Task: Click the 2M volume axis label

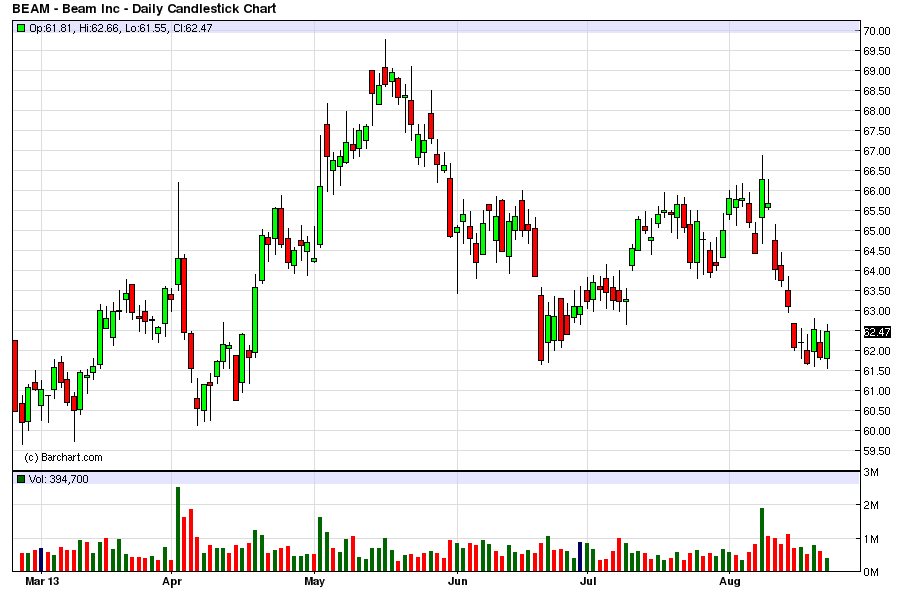Action: [x=871, y=505]
